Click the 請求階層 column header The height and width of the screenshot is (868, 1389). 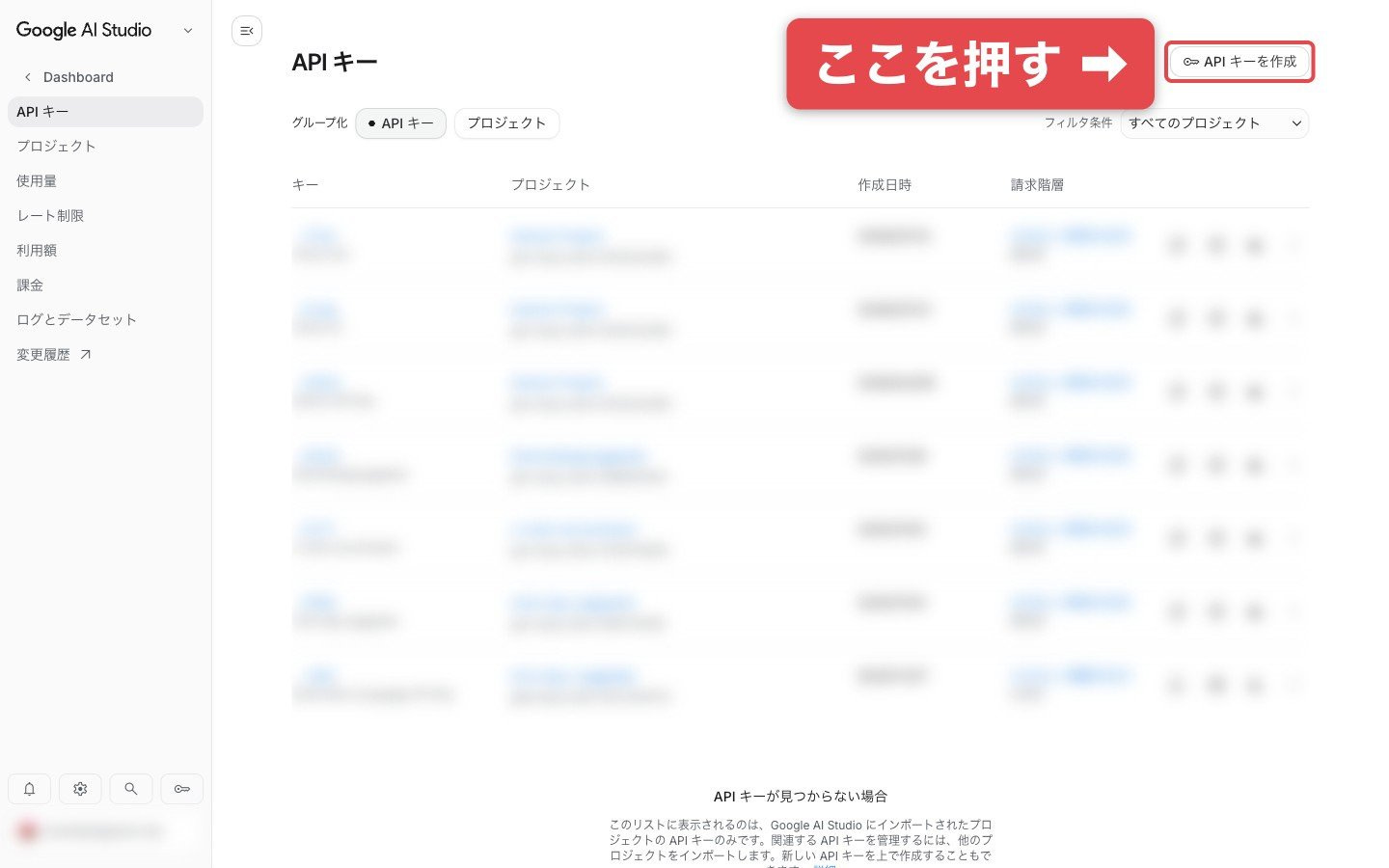click(x=1037, y=185)
